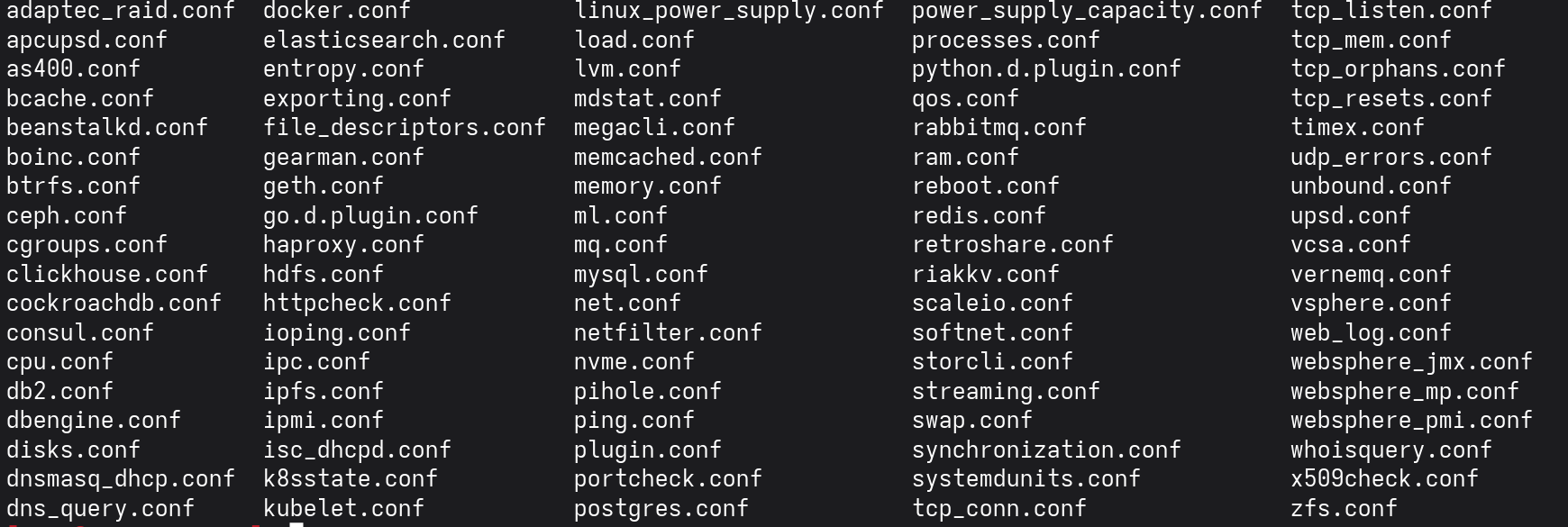The height and width of the screenshot is (527, 1568).
Task: Select elasticsearch.conf in the listing
Action: click(x=384, y=41)
